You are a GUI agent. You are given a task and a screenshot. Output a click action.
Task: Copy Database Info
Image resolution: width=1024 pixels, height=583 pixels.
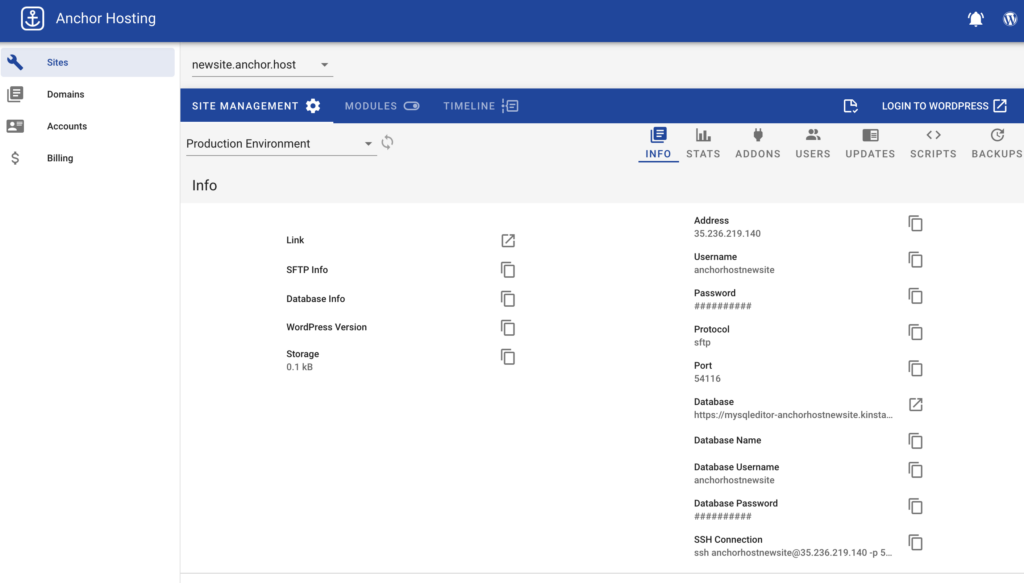(x=508, y=299)
